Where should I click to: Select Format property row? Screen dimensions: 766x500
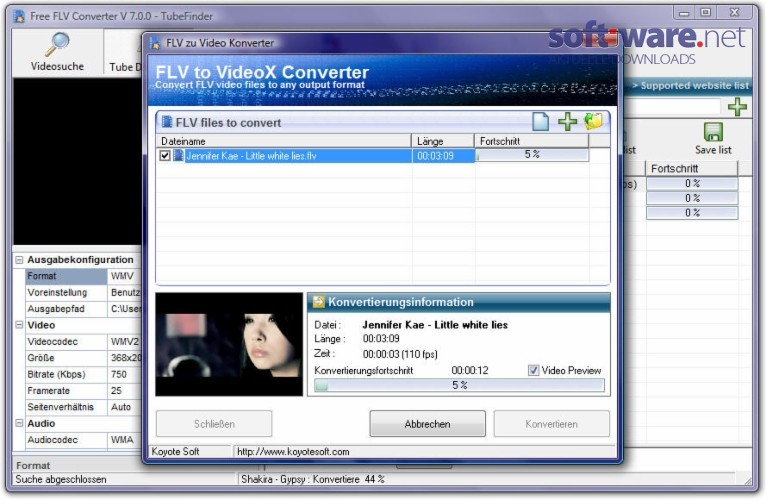pos(83,276)
